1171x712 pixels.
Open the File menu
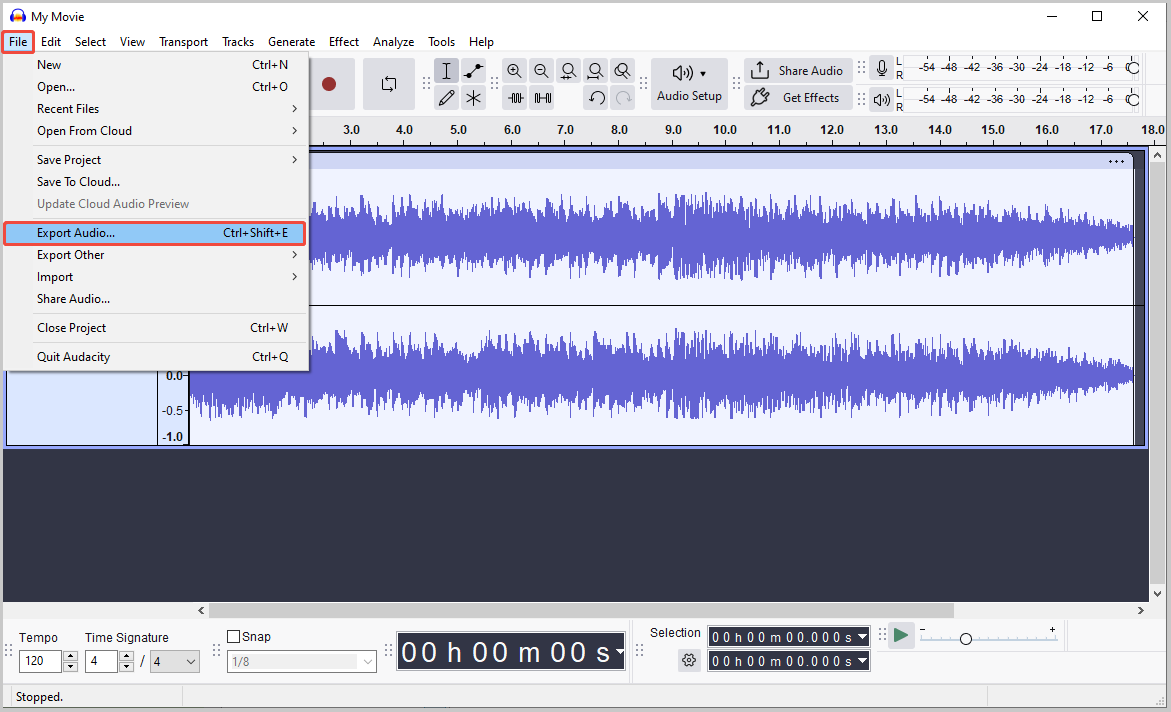point(18,42)
